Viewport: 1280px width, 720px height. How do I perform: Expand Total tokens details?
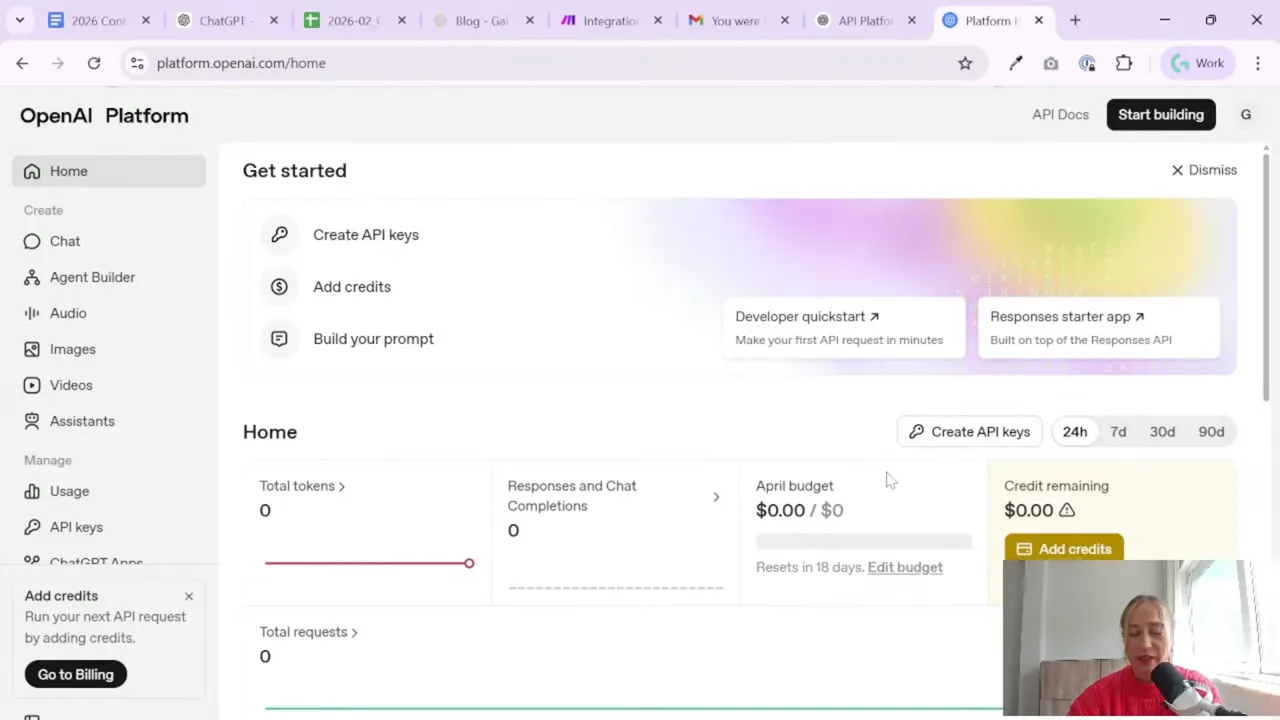[x=302, y=486]
